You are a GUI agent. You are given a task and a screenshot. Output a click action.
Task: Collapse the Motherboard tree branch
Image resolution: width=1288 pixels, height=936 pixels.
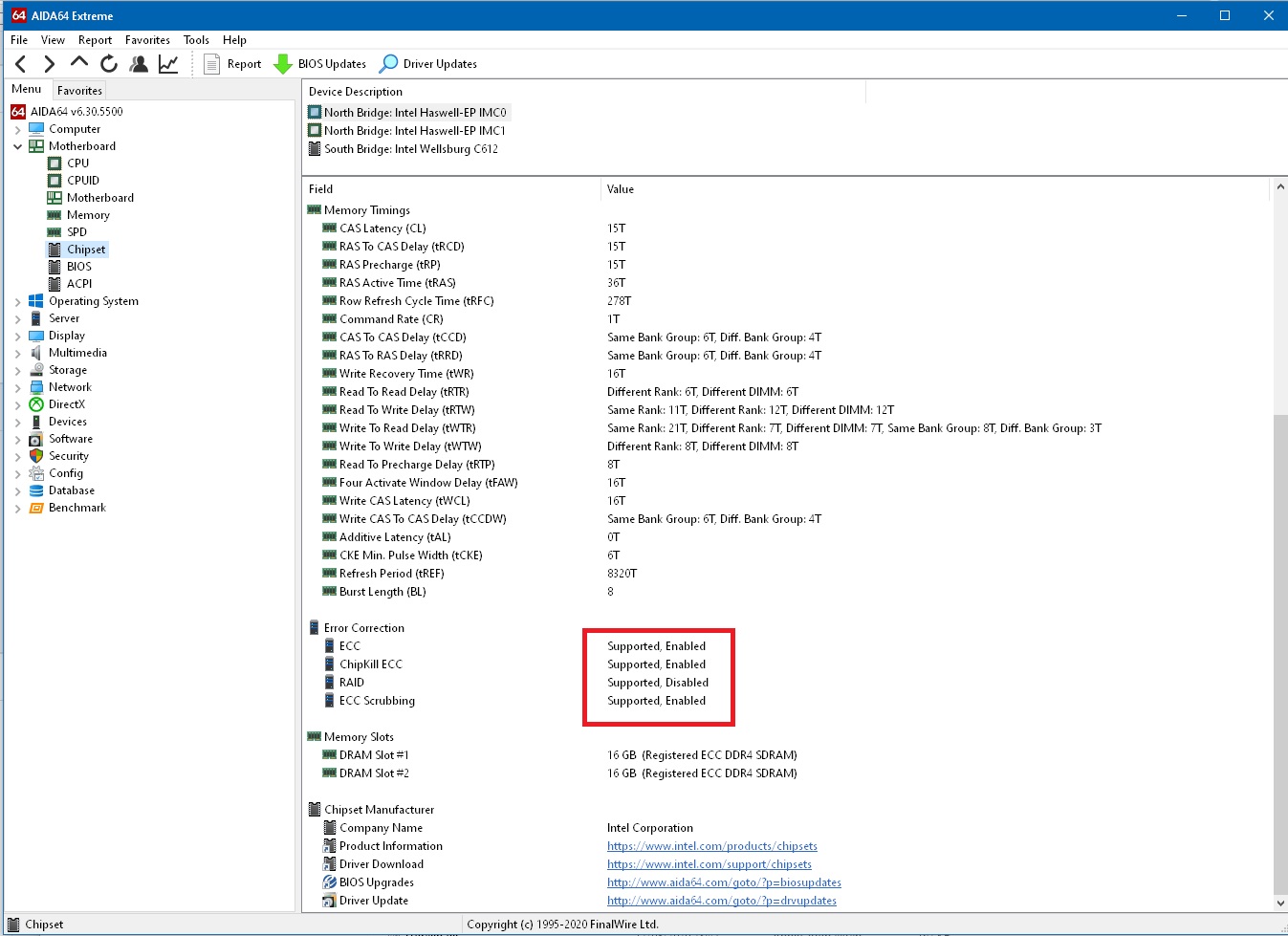tap(17, 146)
